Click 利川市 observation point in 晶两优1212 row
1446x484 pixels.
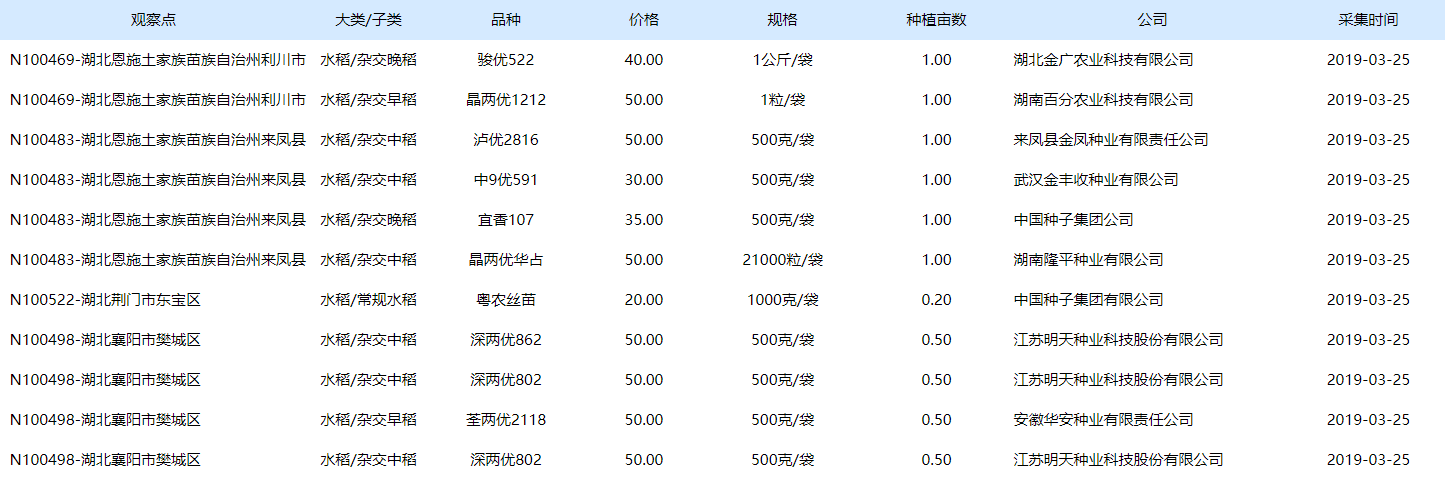(157, 100)
